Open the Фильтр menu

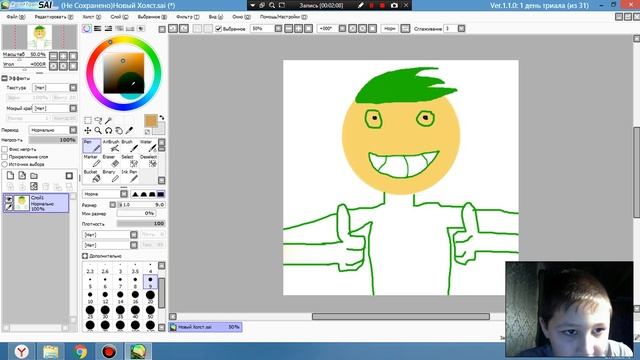188,17
